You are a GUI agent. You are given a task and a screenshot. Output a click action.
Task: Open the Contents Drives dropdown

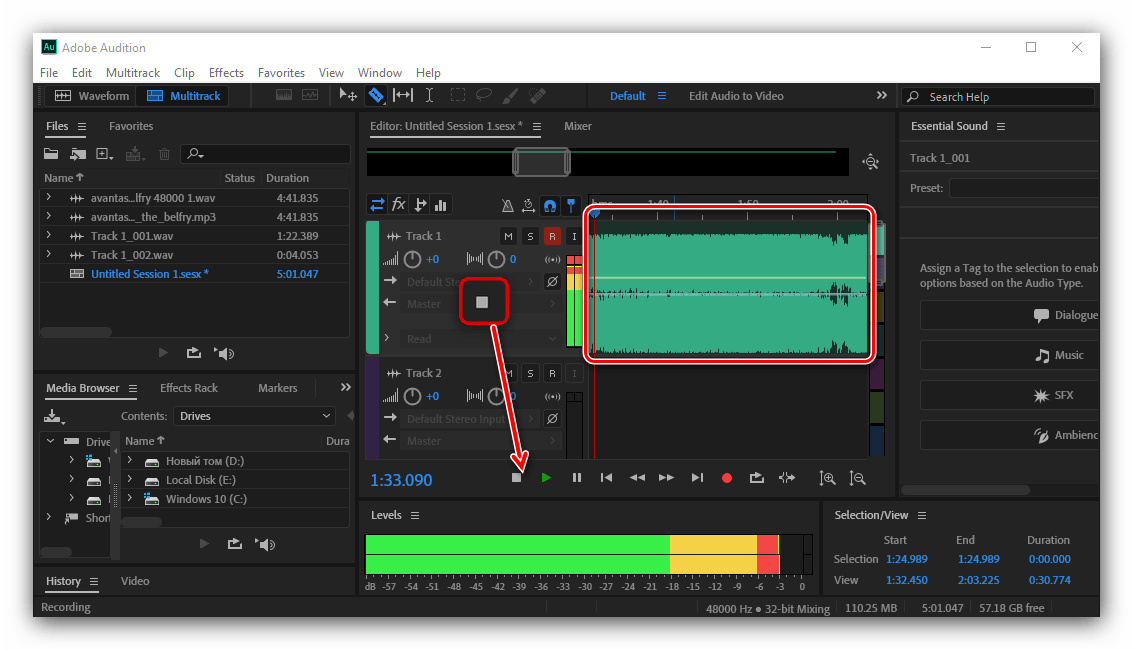click(x=255, y=416)
